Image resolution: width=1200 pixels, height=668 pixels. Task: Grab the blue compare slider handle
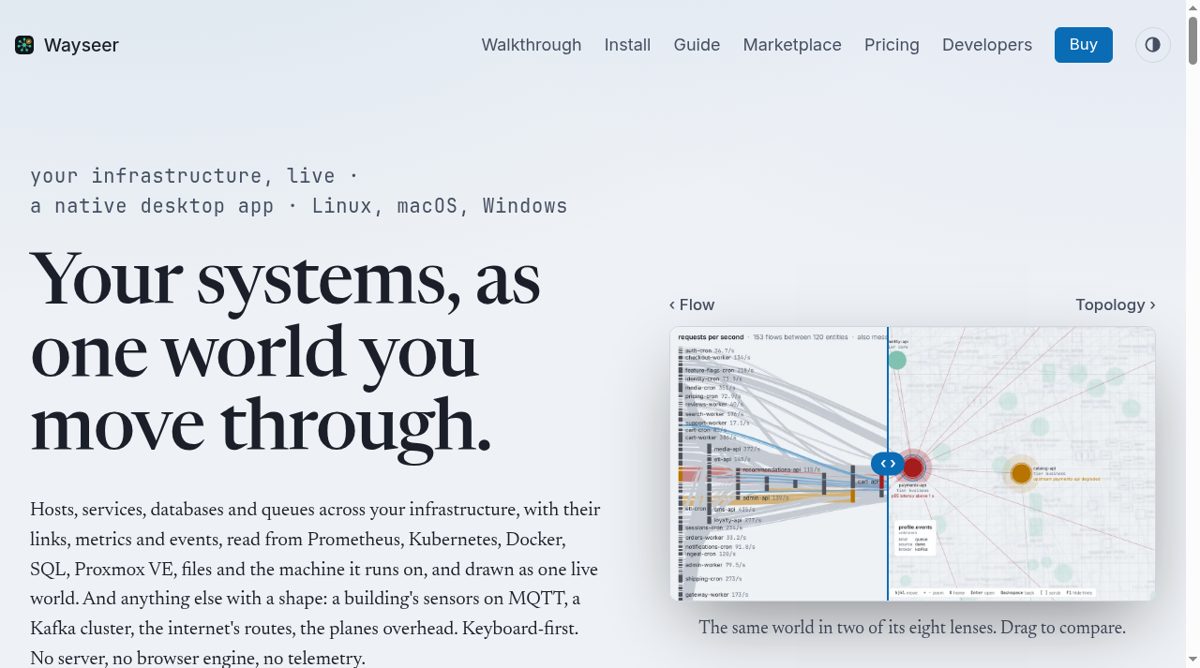pyautogui.click(x=887, y=464)
